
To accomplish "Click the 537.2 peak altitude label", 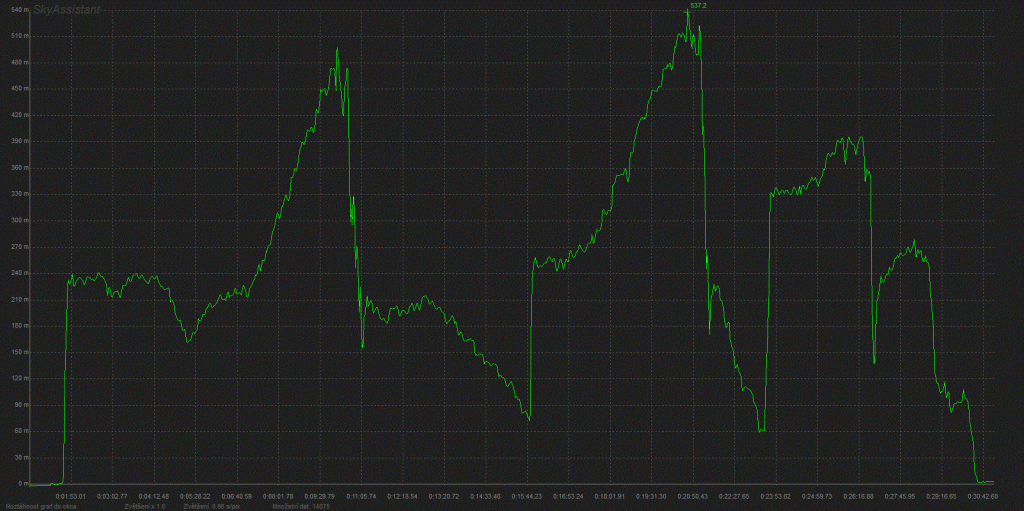I will click(x=698, y=6).
